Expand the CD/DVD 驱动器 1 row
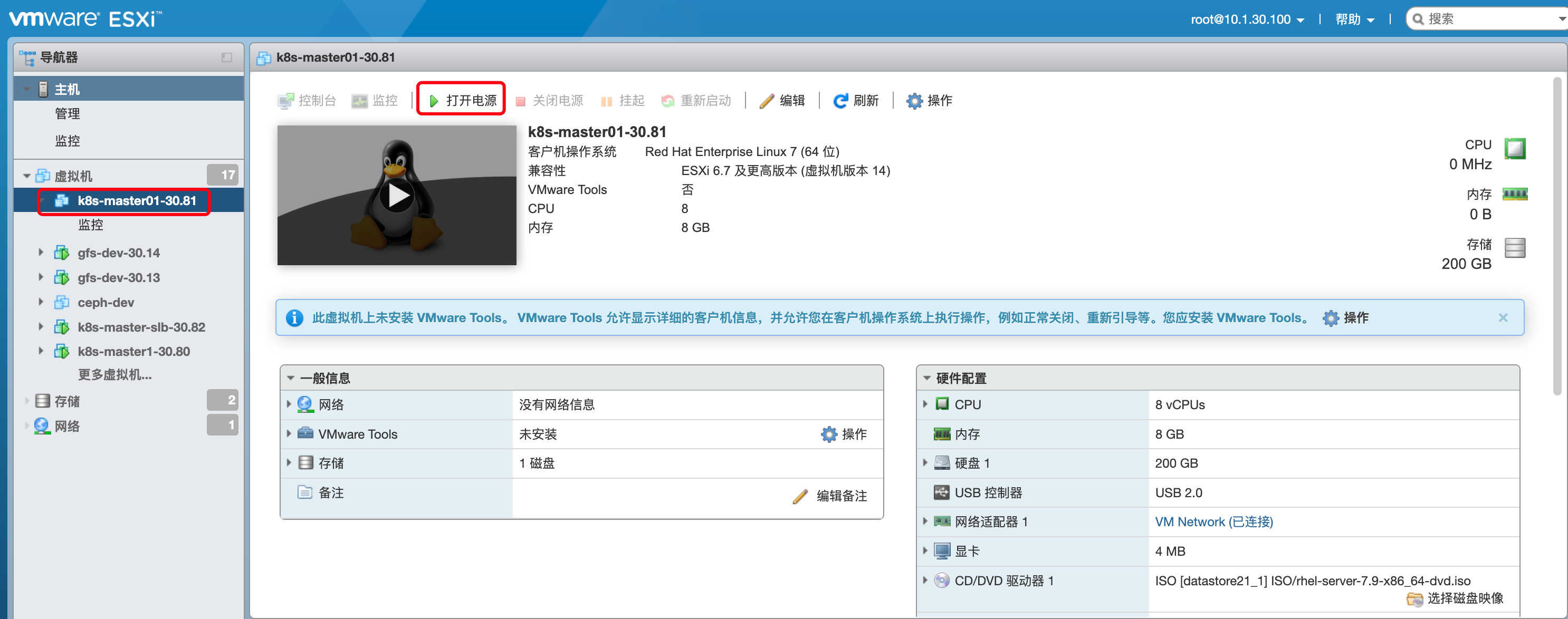The image size is (1568, 619). (x=925, y=580)
